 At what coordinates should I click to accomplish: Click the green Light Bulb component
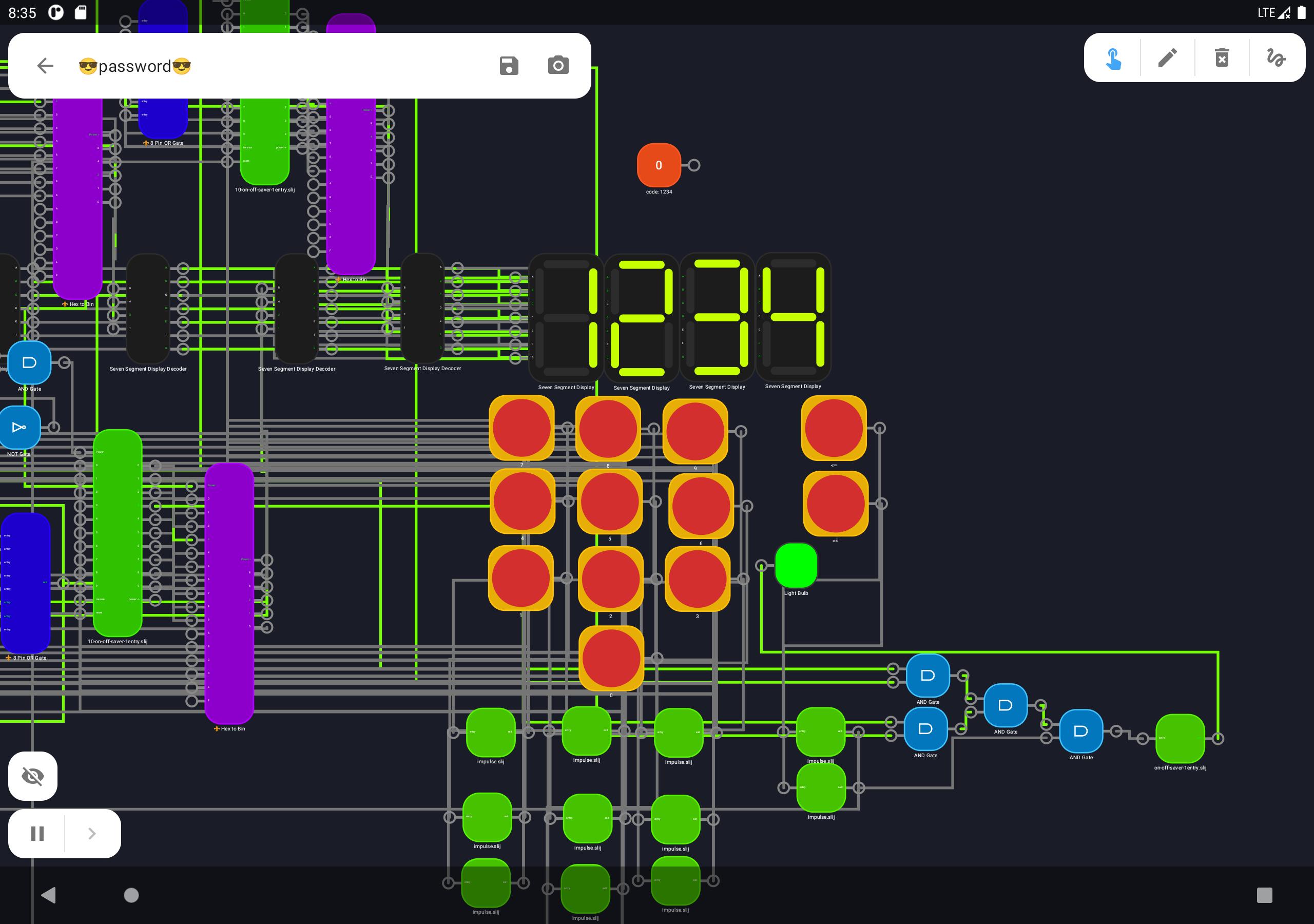[796, 566]
